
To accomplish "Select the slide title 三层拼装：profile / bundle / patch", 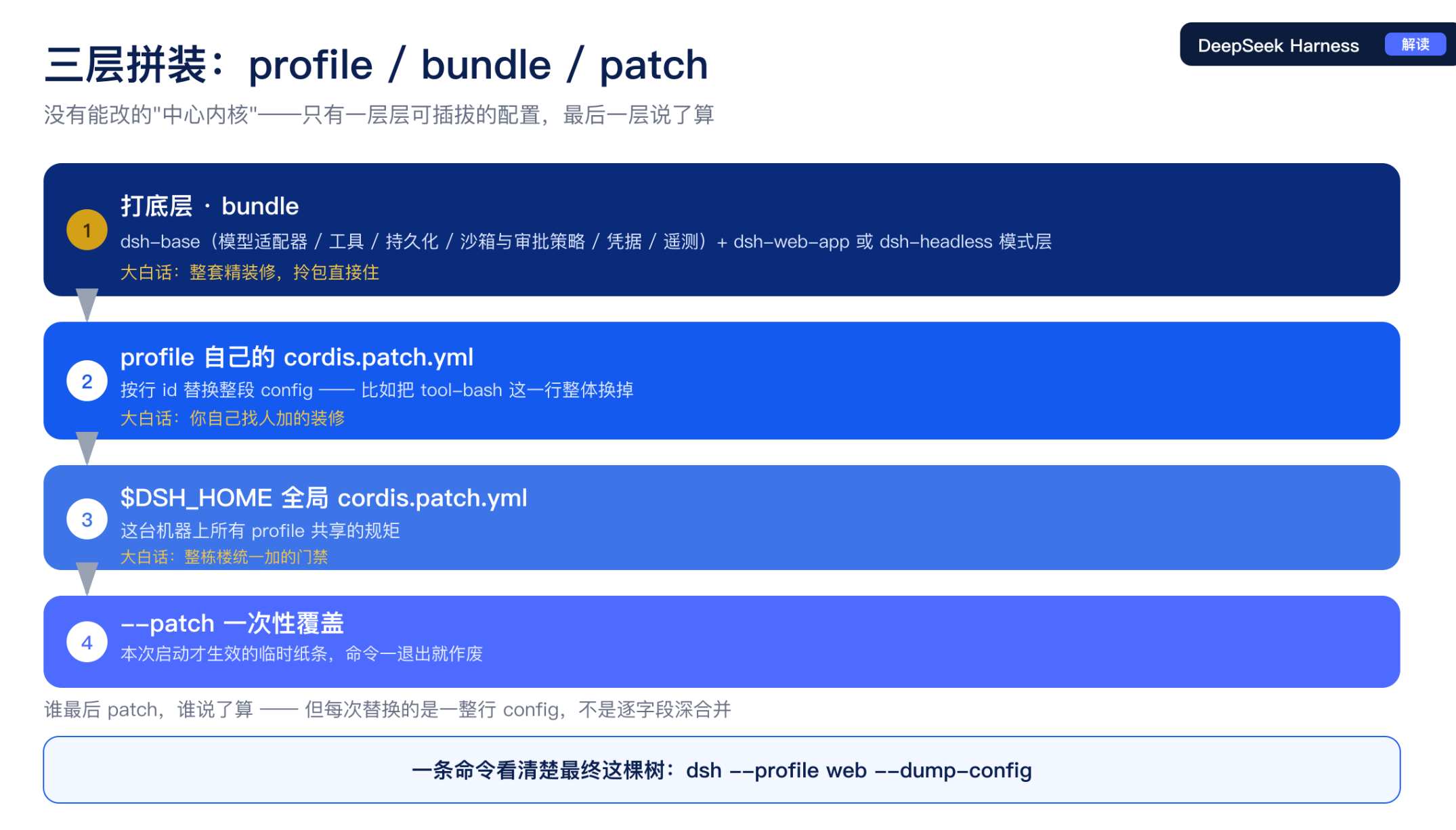I will 377,65.
